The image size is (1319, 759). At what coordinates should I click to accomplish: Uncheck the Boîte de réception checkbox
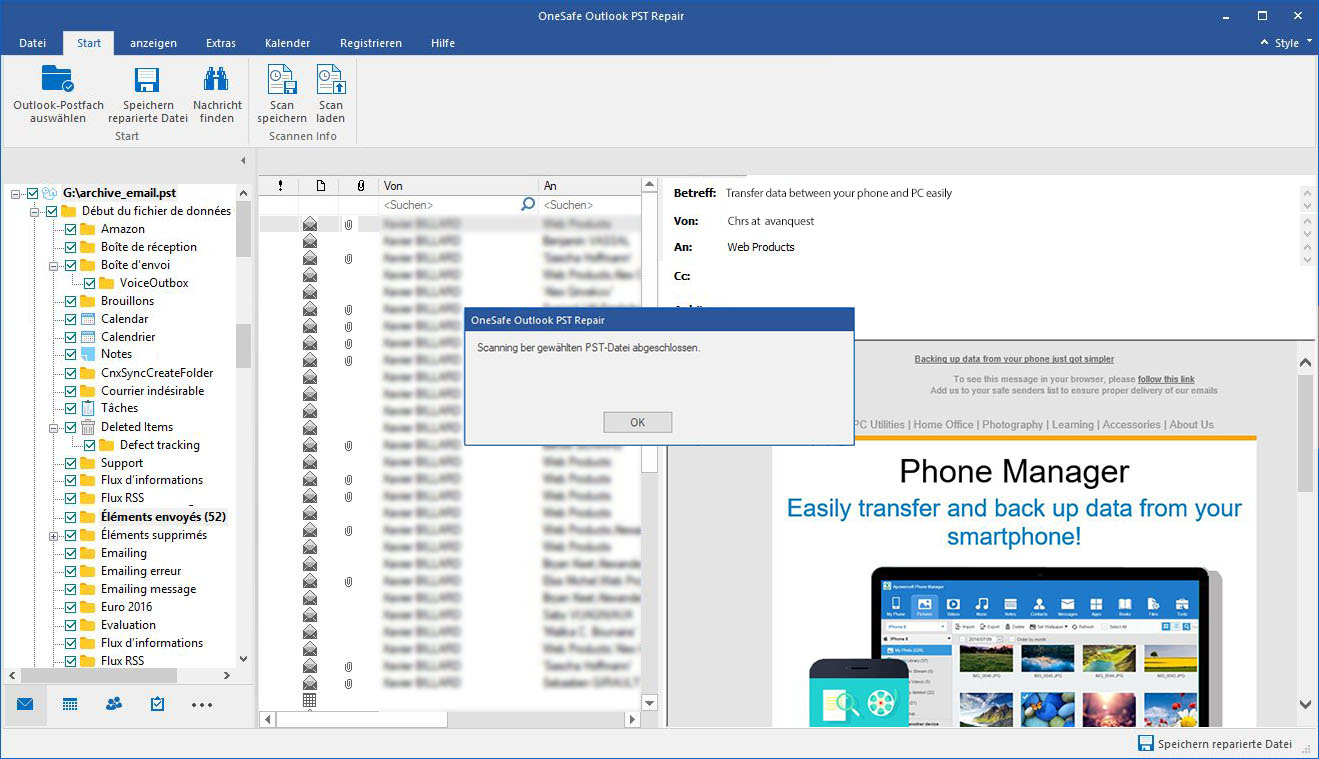pos(71,247)
